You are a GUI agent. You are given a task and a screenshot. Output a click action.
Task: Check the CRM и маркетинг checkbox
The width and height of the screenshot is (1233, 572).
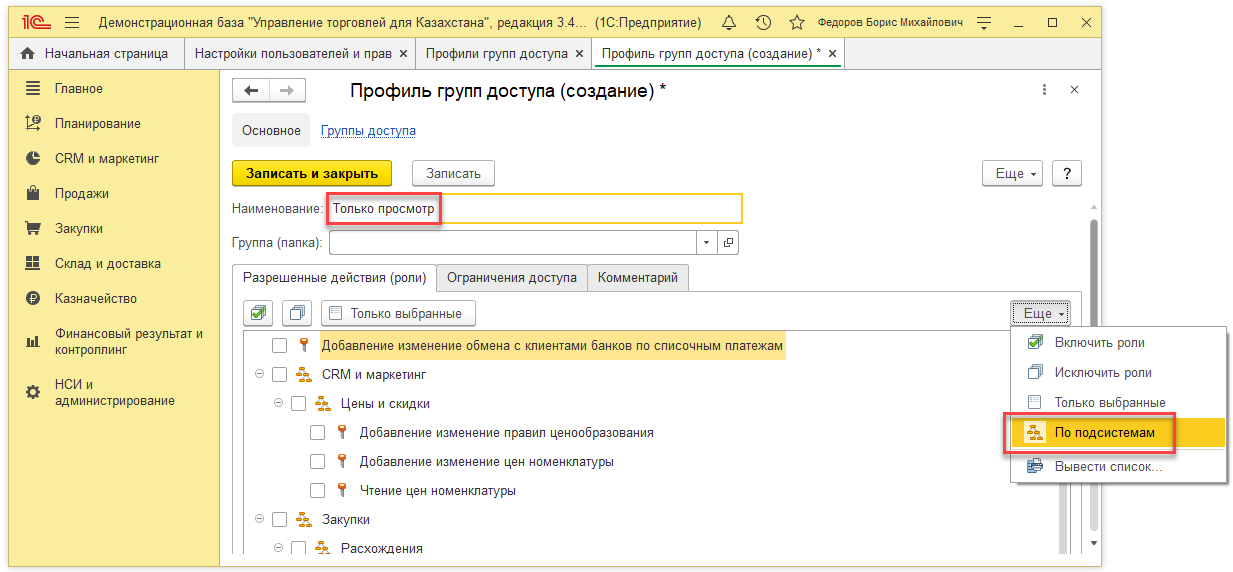click(280, 375)
